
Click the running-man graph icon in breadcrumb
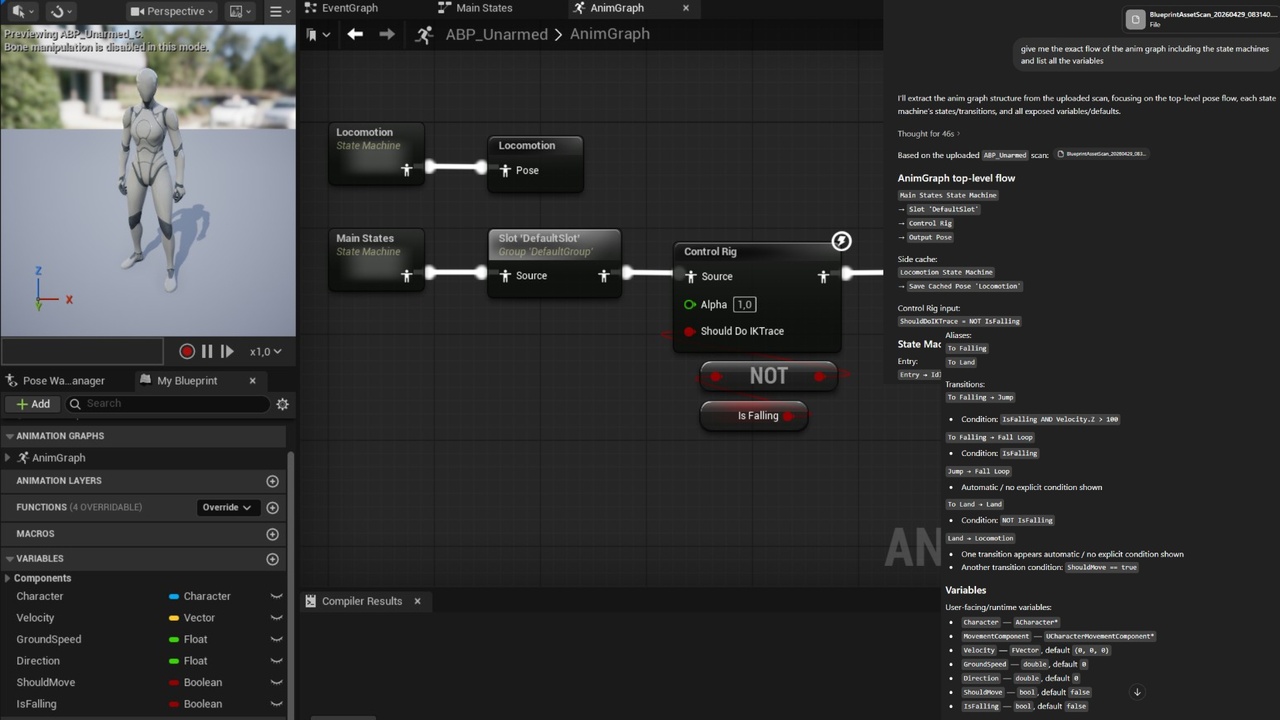pyautogui.click(x=424, y=34)
